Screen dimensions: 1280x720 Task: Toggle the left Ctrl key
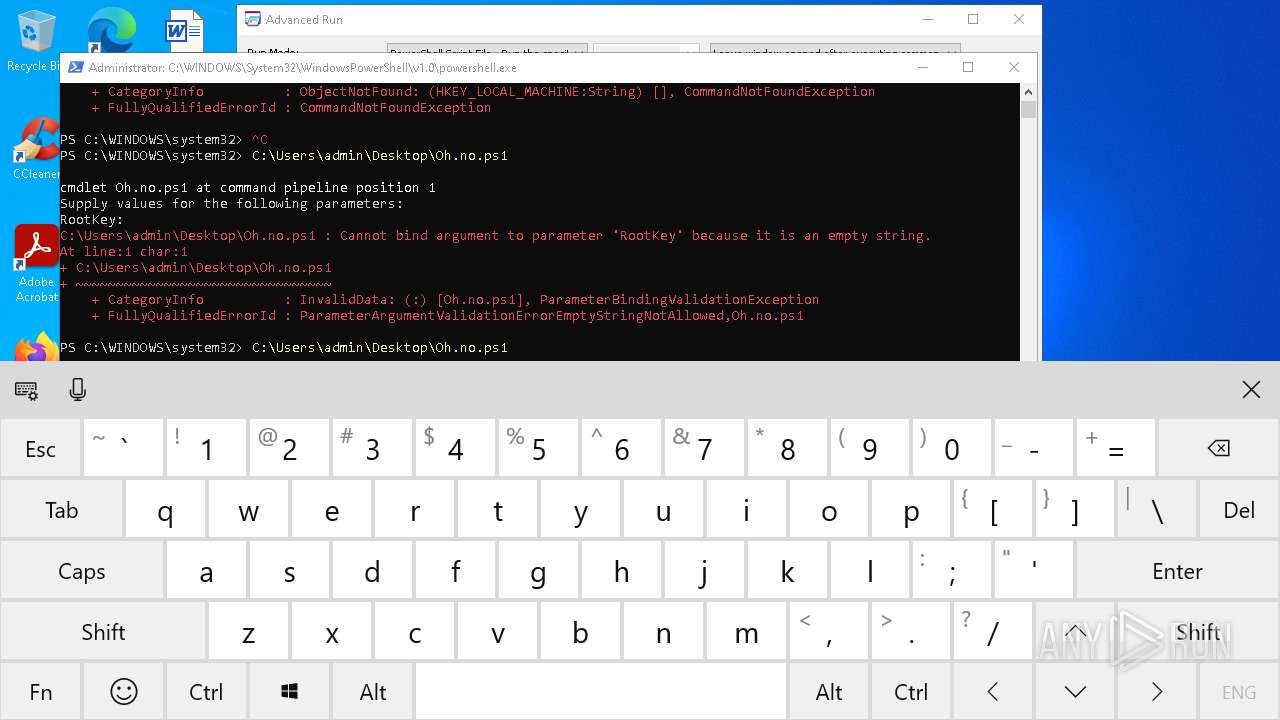[x=206, y=691]
